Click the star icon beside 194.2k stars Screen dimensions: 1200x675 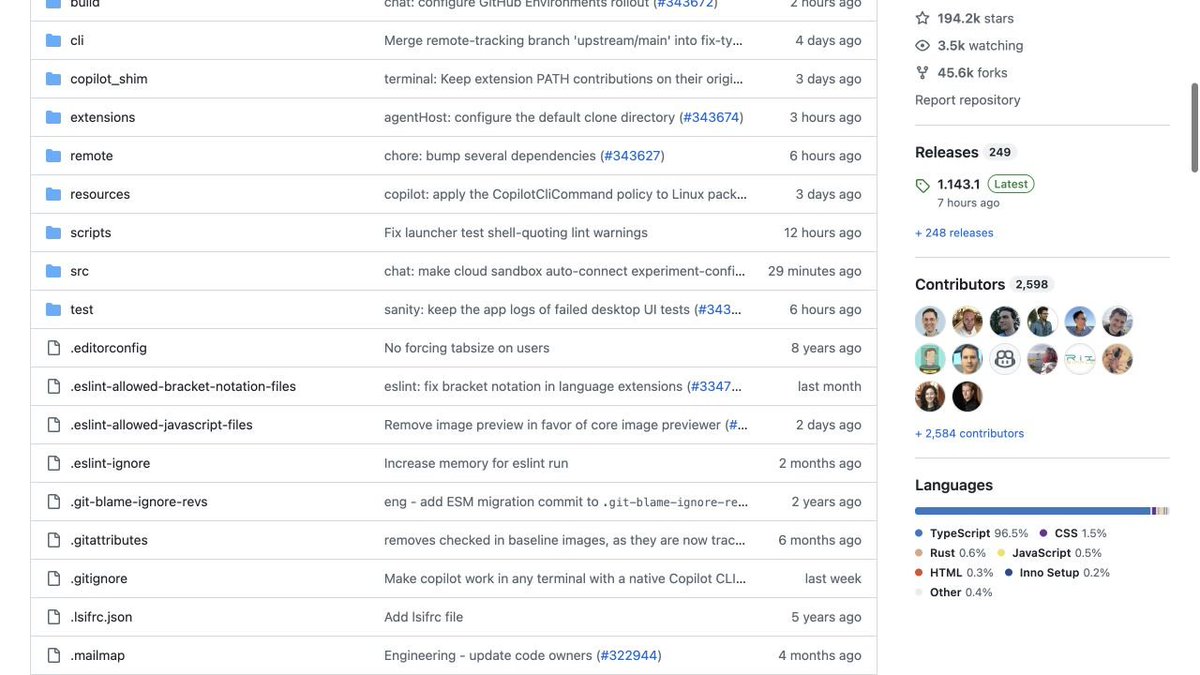point(922,18)
